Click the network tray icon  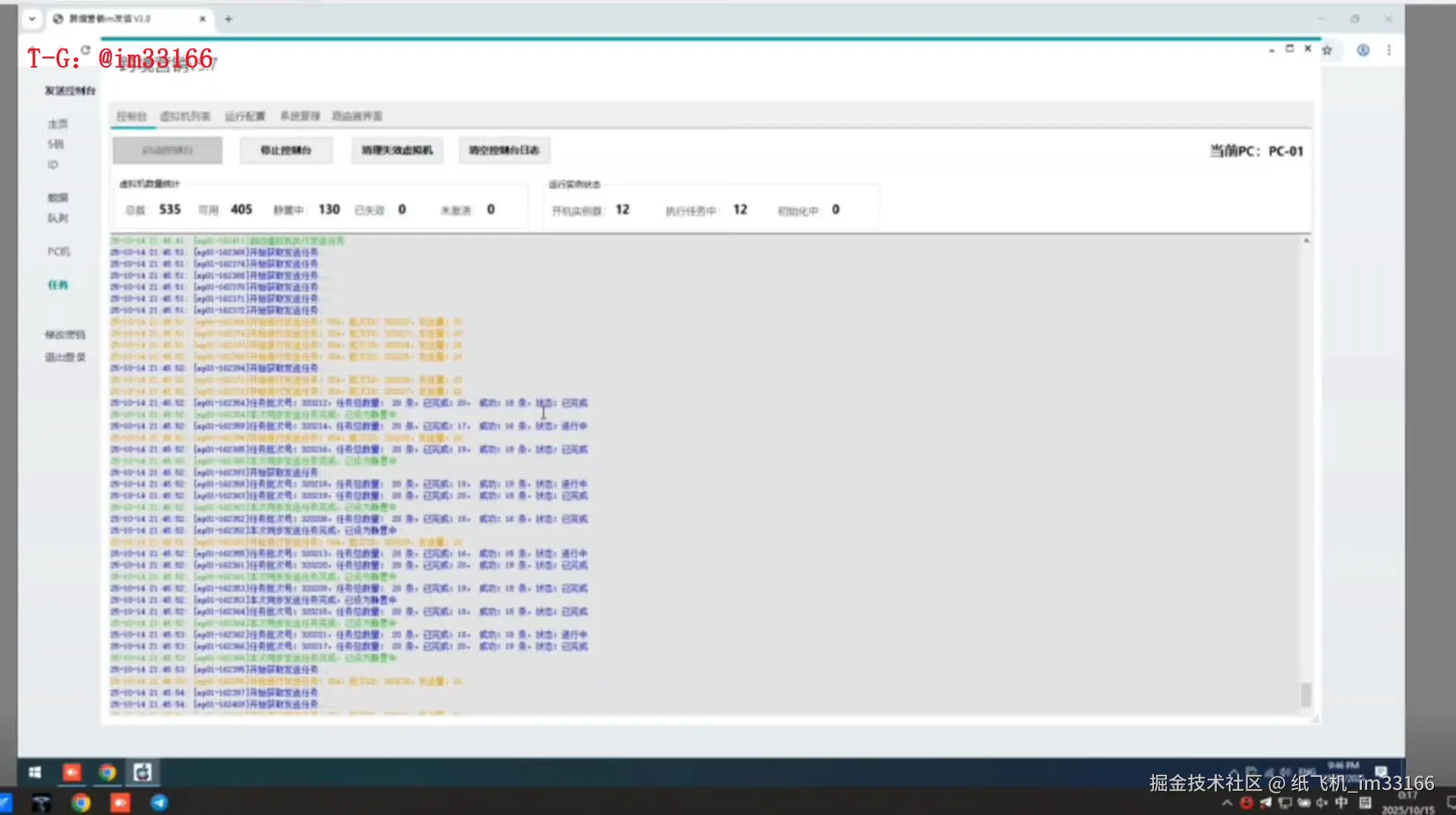(x=1284, y=803)
